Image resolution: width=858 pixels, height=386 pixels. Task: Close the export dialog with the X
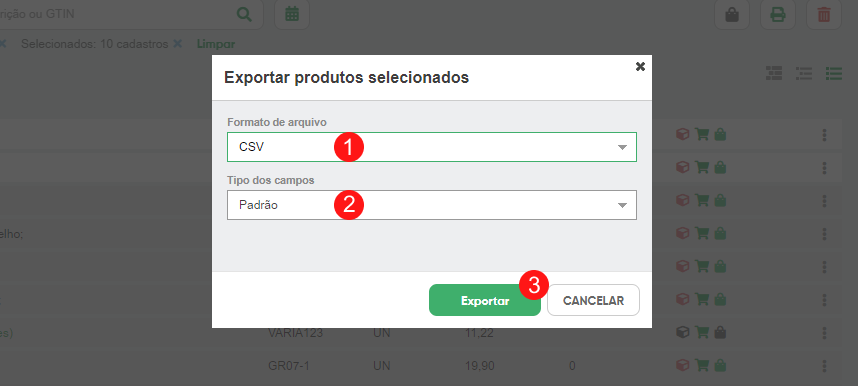point(640,66)
